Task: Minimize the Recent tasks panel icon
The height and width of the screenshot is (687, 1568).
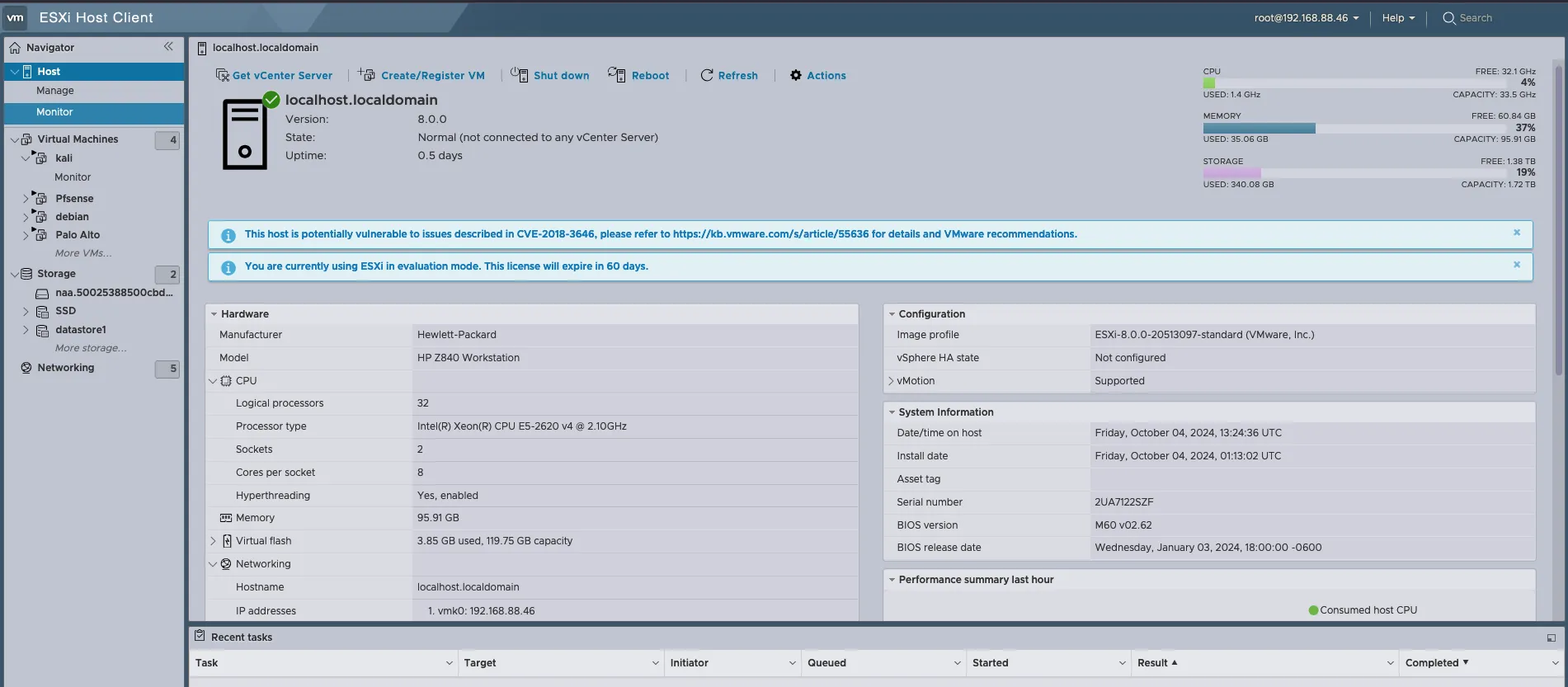Action: (1551, 638)
